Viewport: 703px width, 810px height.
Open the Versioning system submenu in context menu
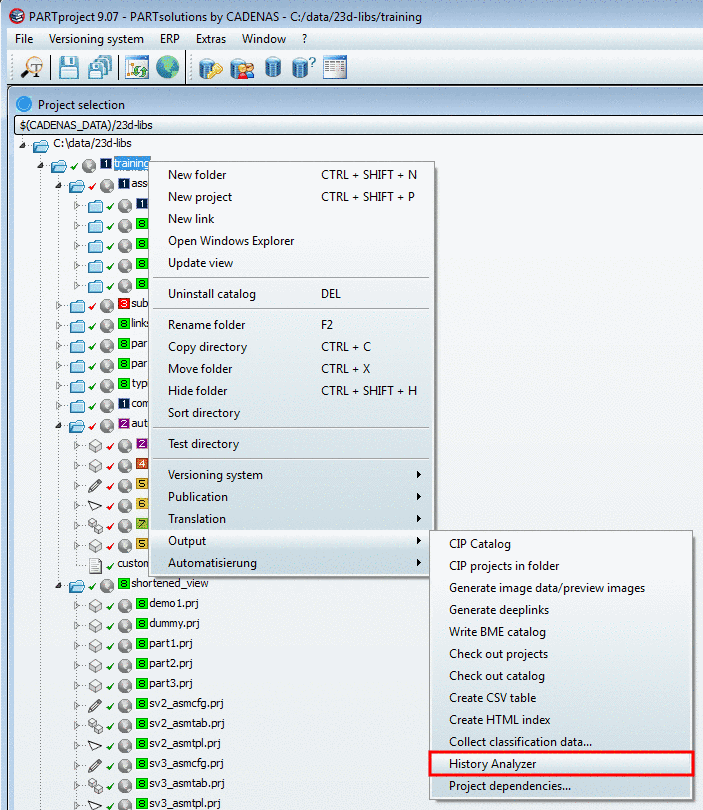291,475
